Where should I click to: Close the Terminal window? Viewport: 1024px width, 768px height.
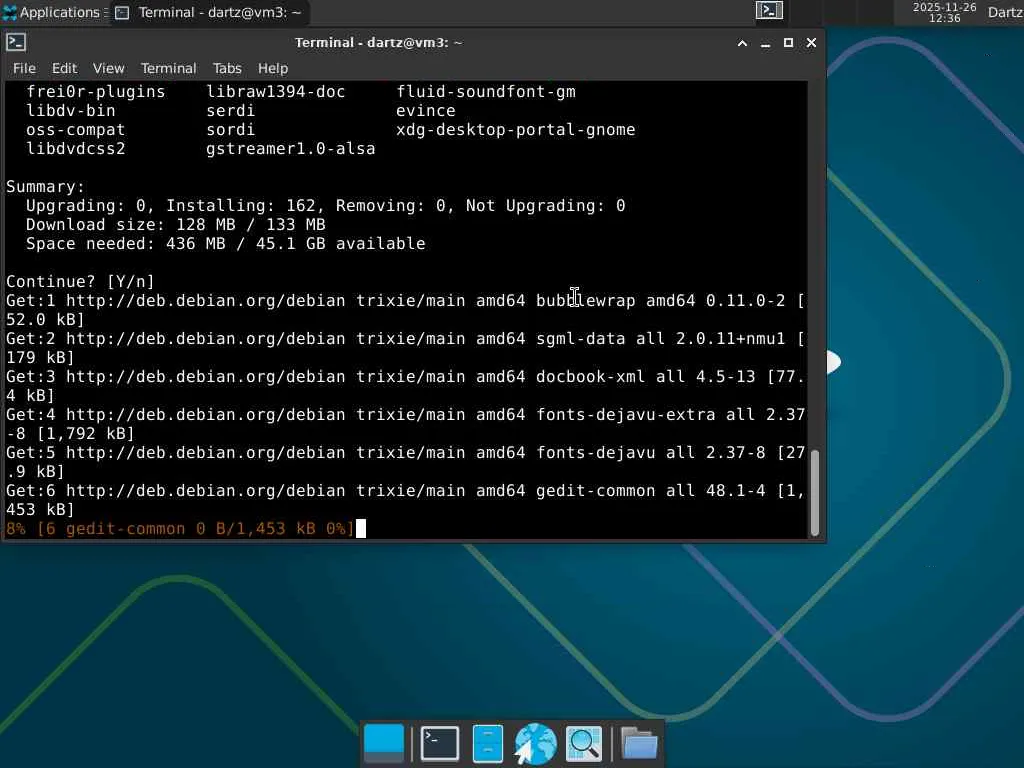point(811,43)
